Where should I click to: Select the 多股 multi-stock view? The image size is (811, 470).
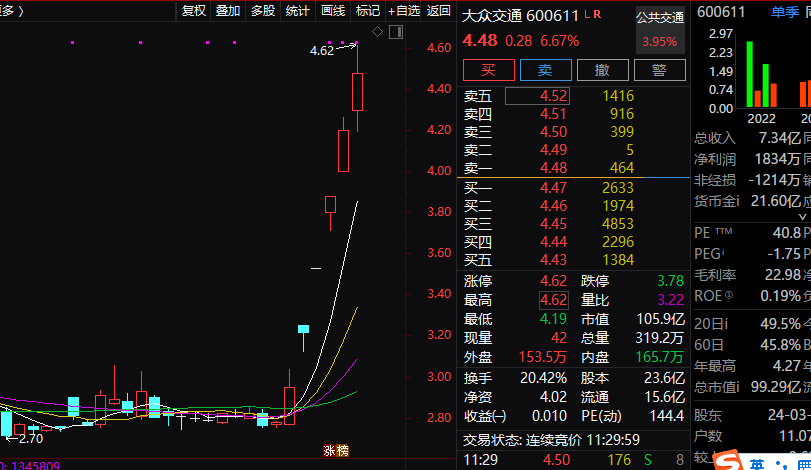click(x=263, y=11)
